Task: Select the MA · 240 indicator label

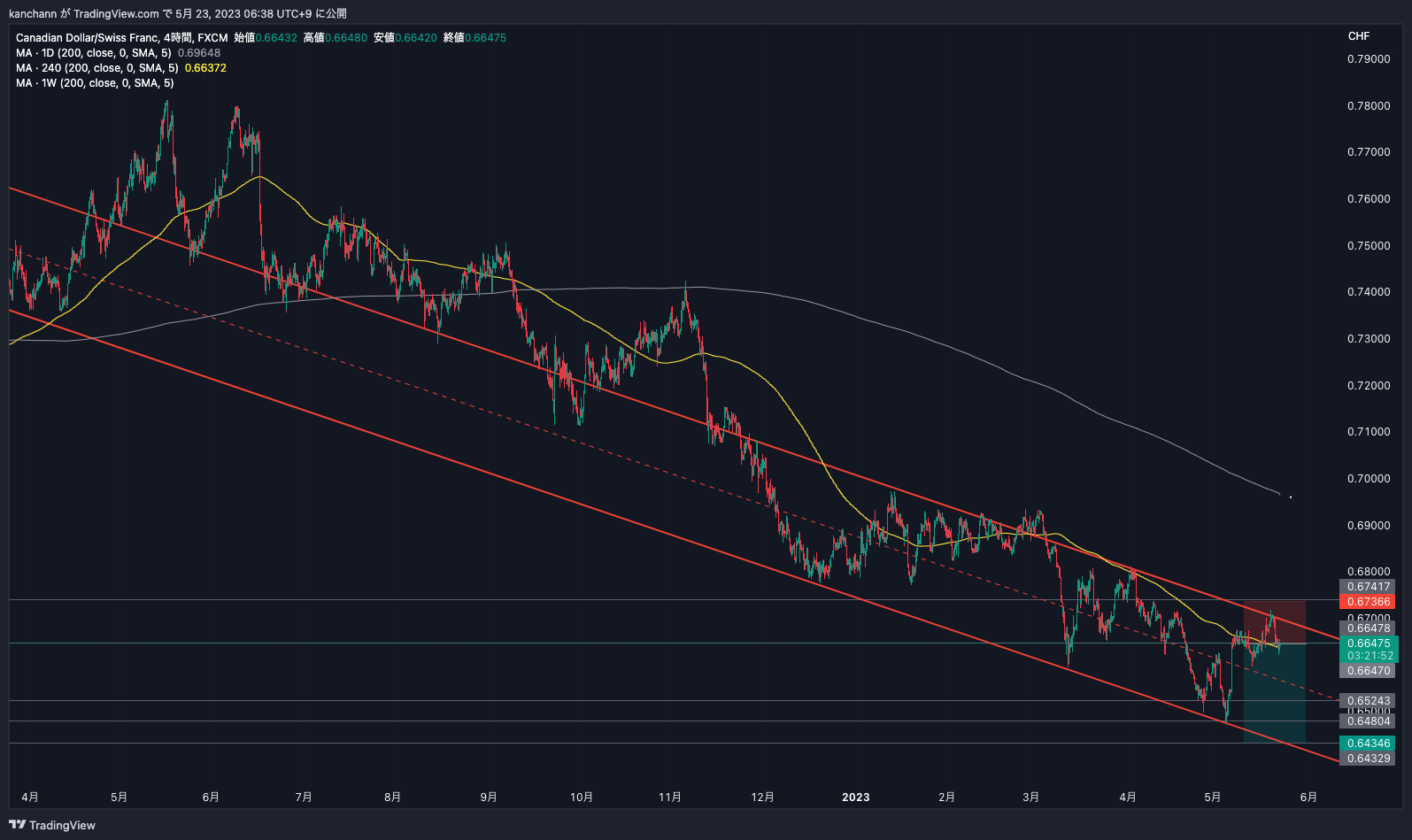Action: [97, 68]
